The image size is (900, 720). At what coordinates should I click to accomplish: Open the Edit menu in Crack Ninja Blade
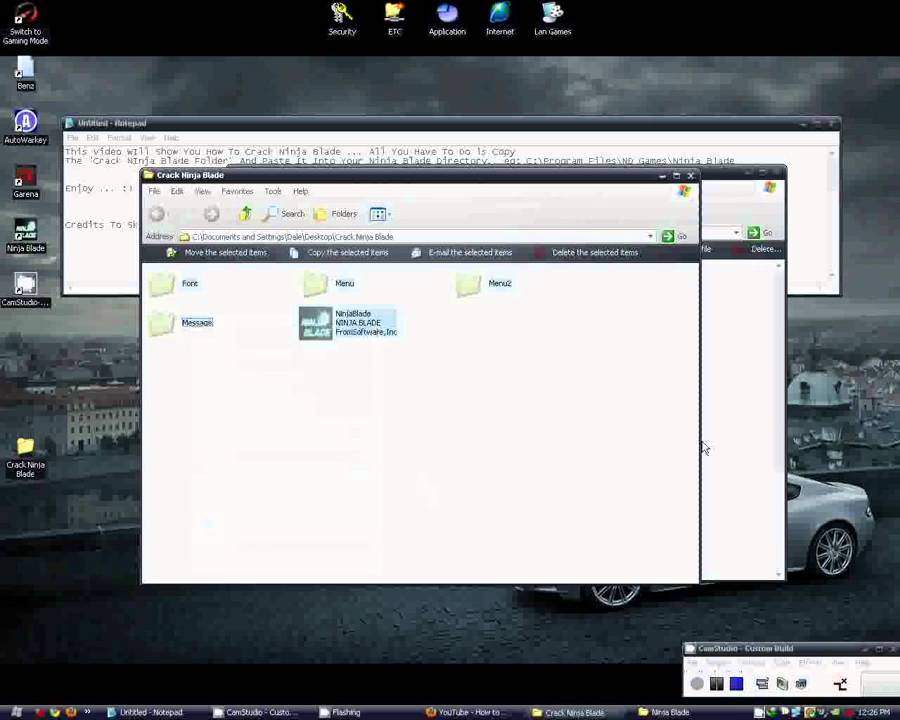[177, 191]
